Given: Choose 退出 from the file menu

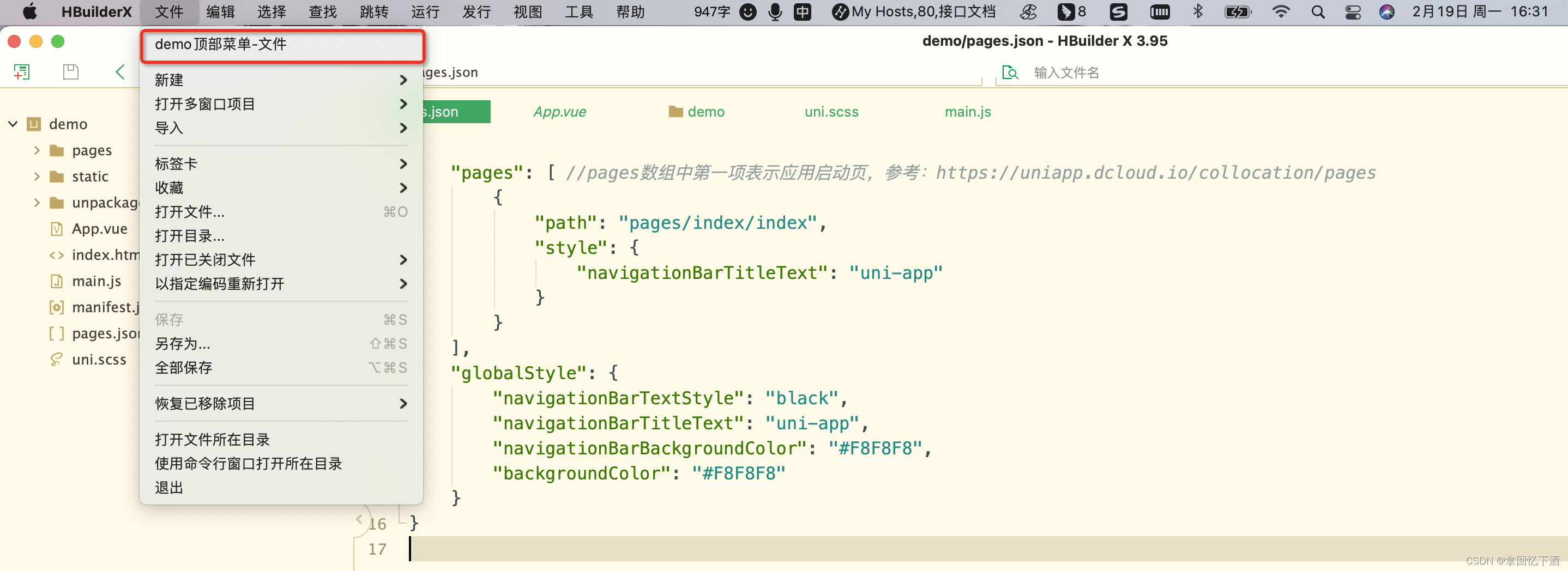Looking at the screenshot, I should coord(281,488).
